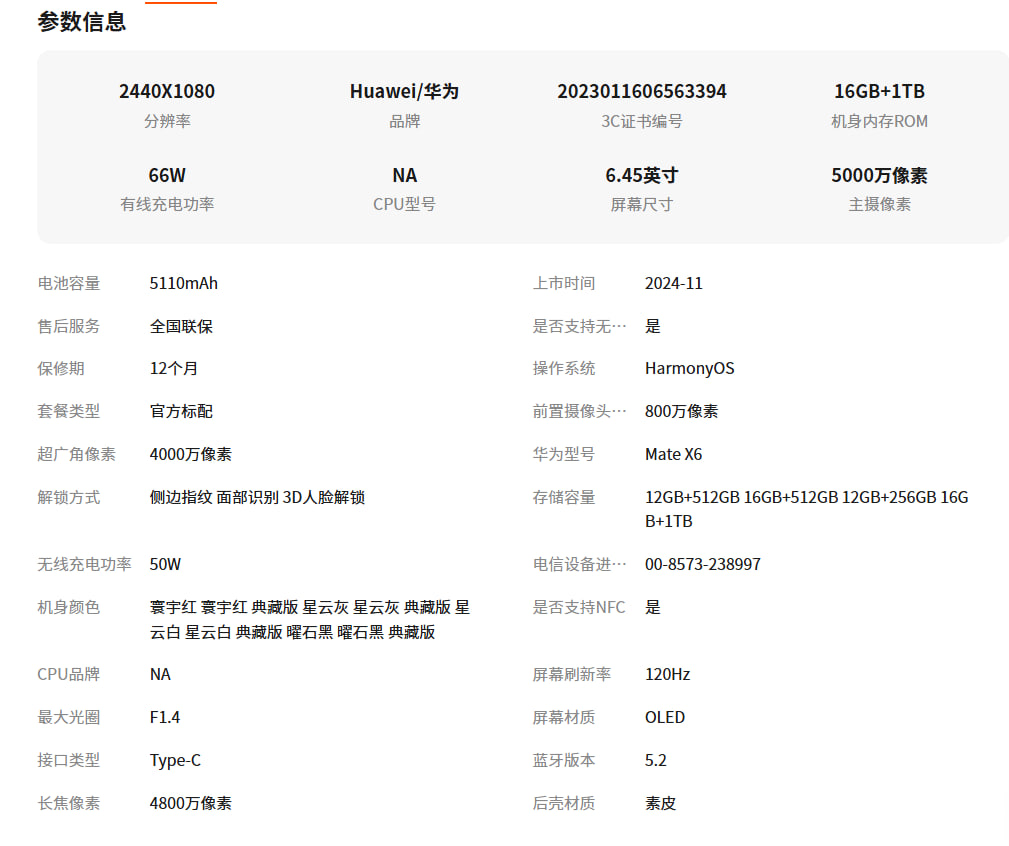Click the truncated 电信设备进… label

click(579, 564)
